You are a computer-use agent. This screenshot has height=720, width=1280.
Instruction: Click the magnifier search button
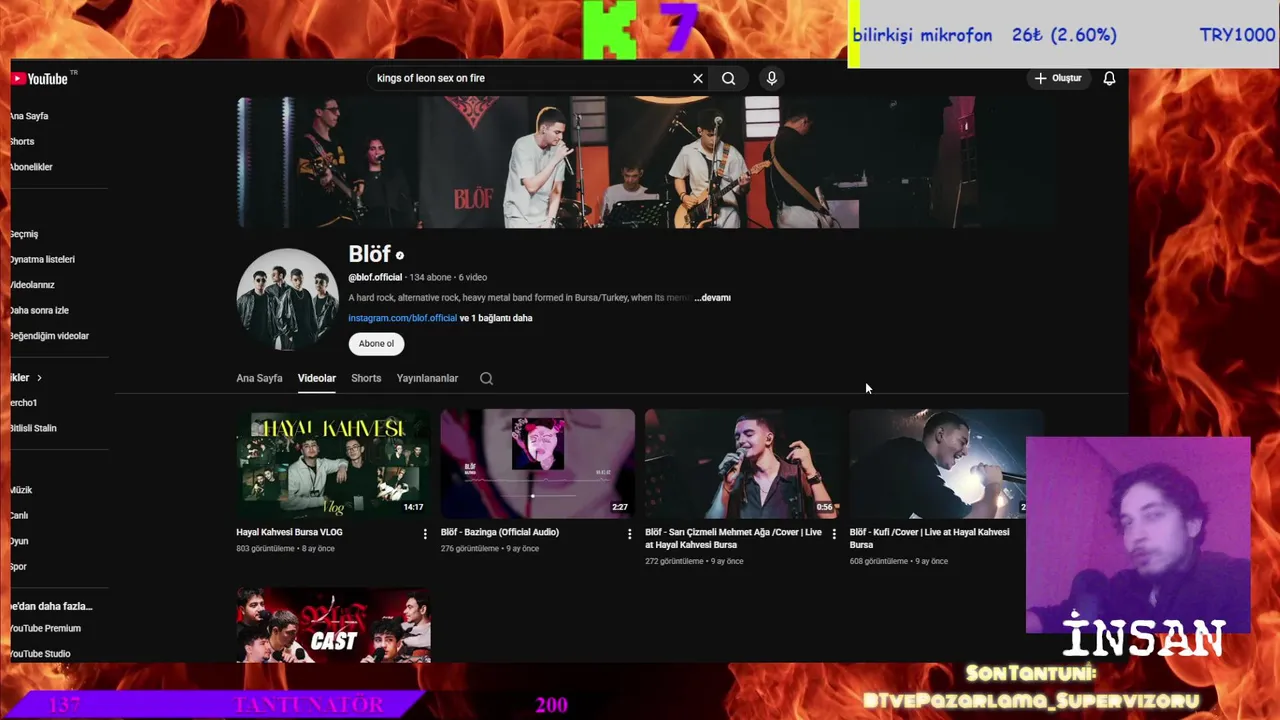729,78
